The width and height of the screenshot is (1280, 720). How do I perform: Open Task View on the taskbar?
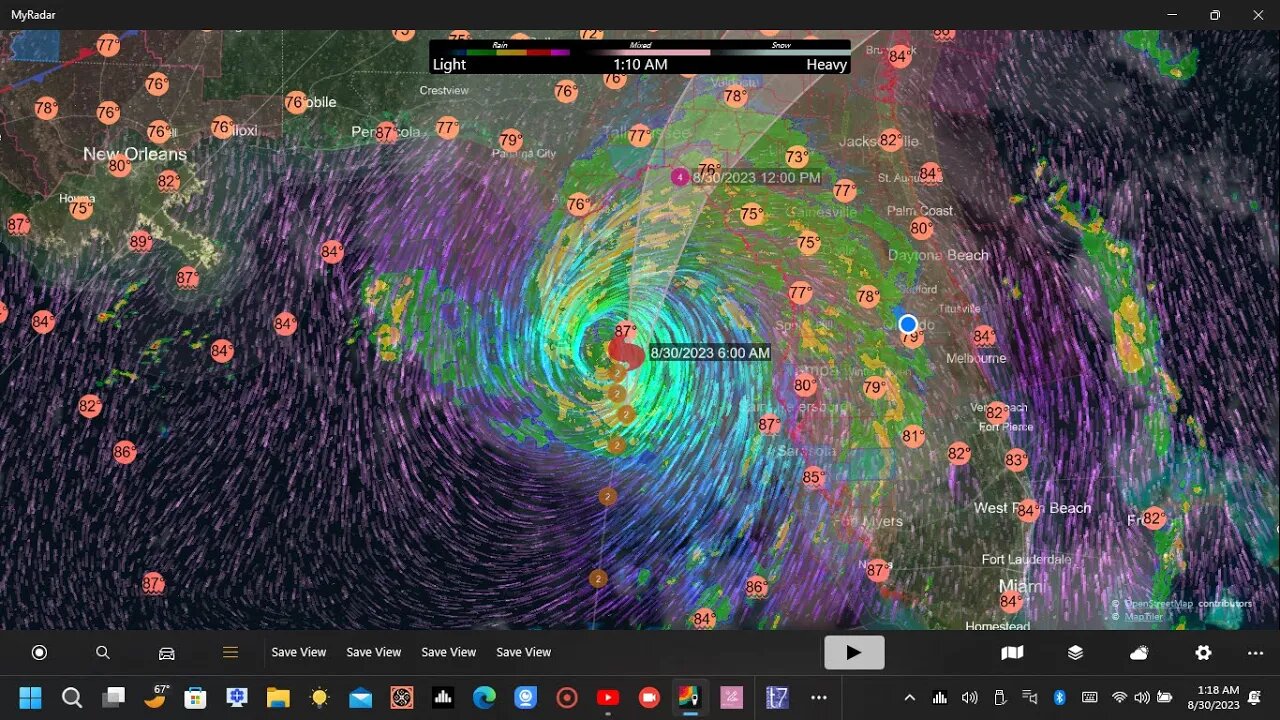[114, 697]
